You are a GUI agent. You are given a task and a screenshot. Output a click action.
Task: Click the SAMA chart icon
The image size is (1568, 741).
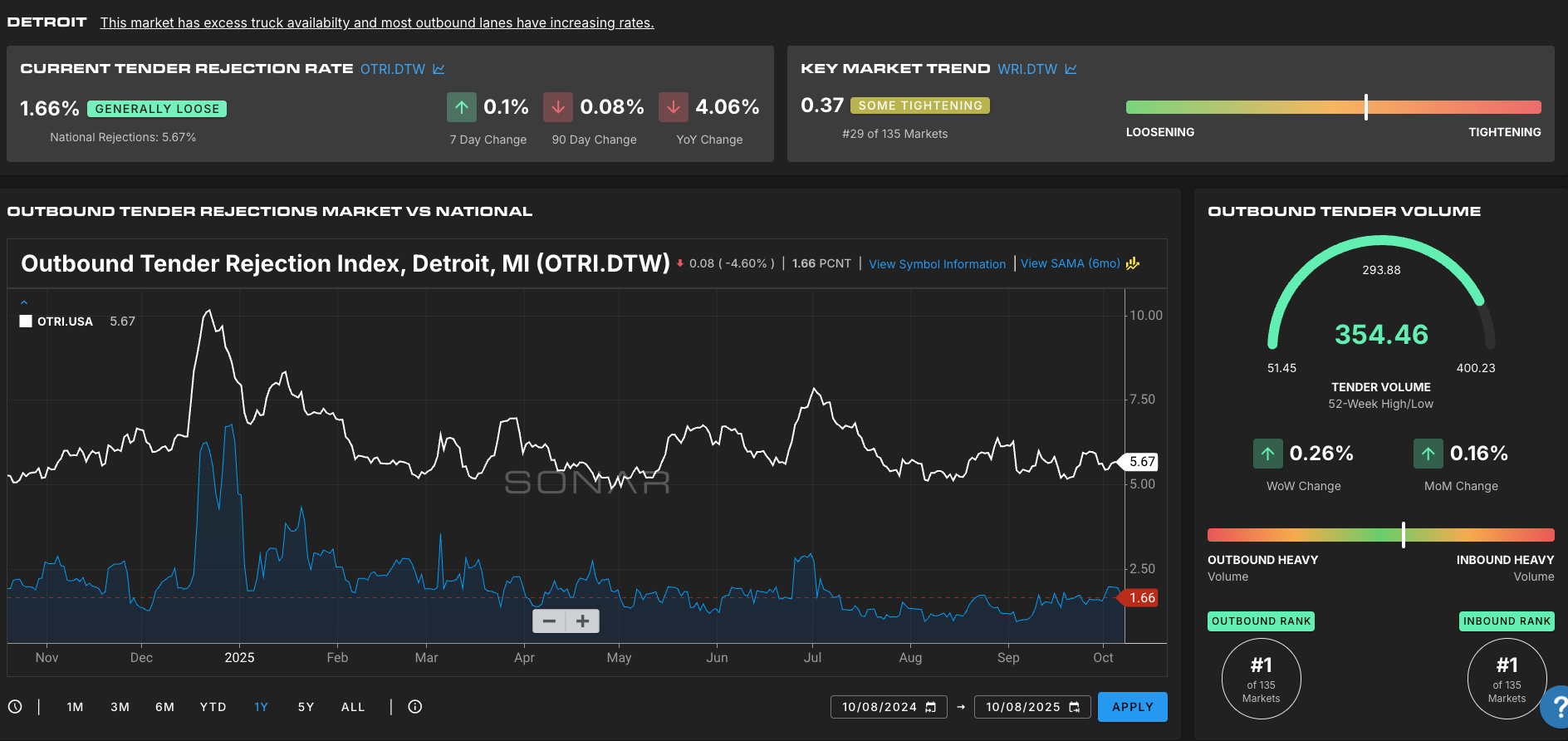[x=1133, y=263]
